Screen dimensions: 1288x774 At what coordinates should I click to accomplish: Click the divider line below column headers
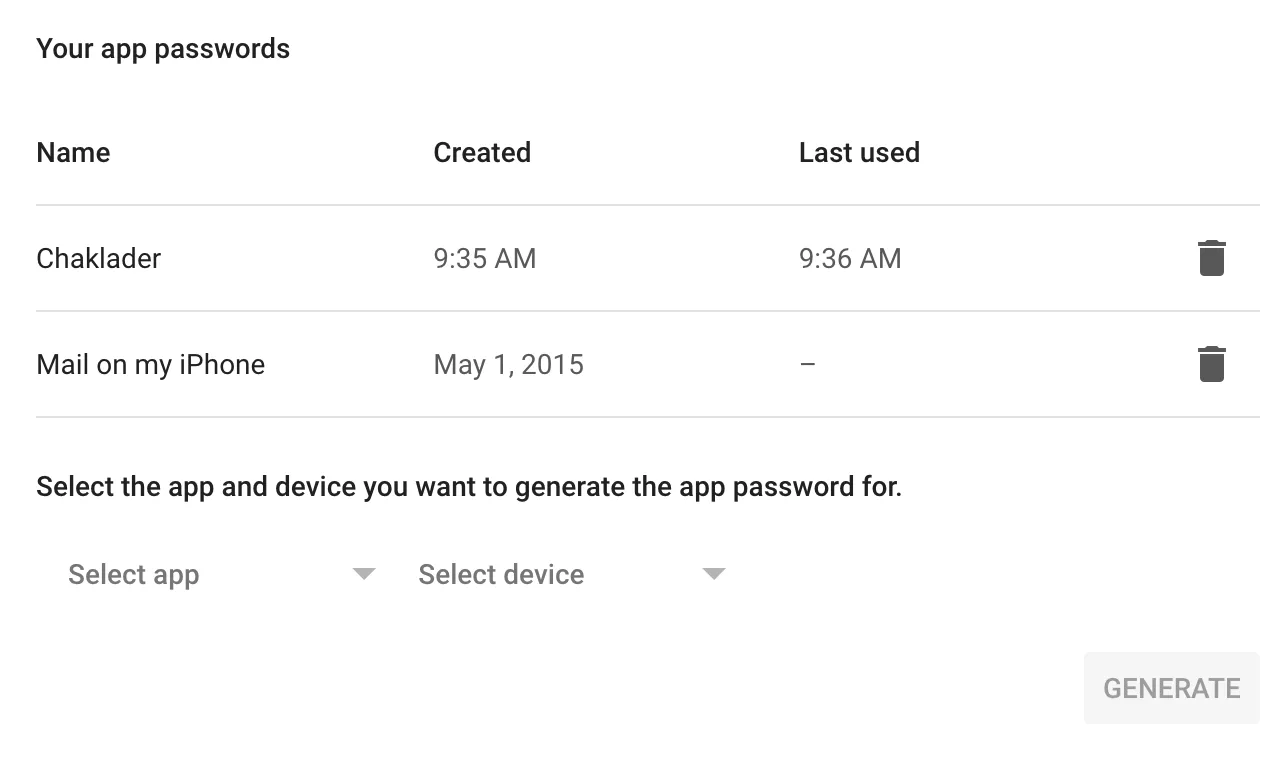(647, 205)
